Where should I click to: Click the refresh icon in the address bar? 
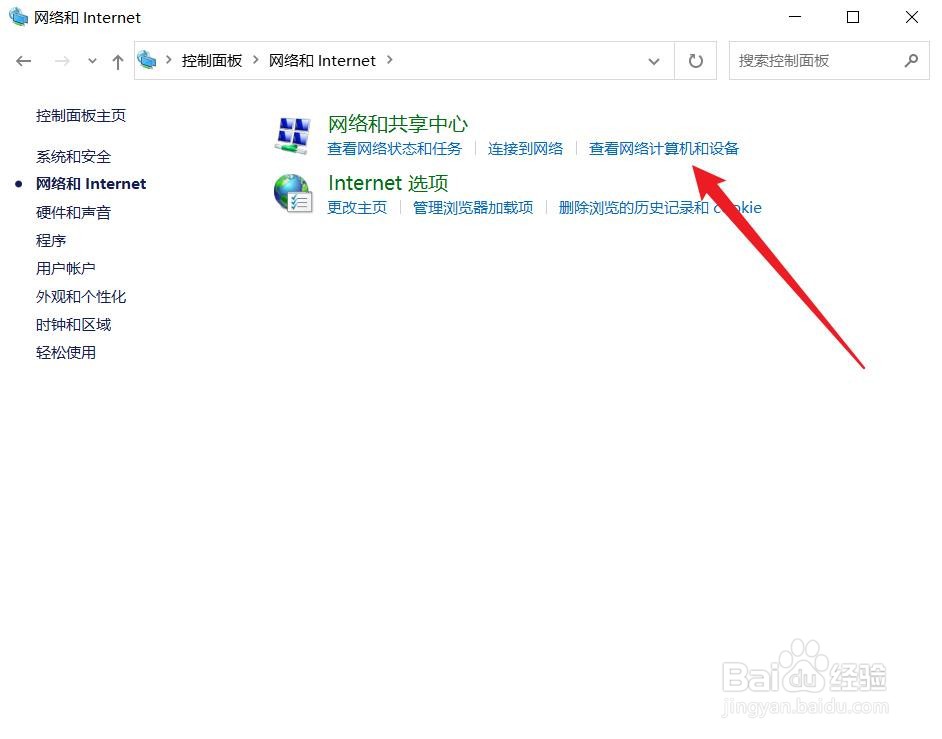(696, 60)
